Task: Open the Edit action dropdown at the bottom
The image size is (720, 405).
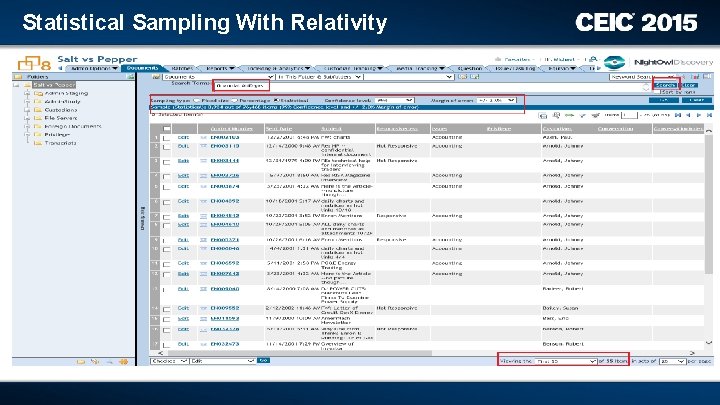Action: pos(222,361)
